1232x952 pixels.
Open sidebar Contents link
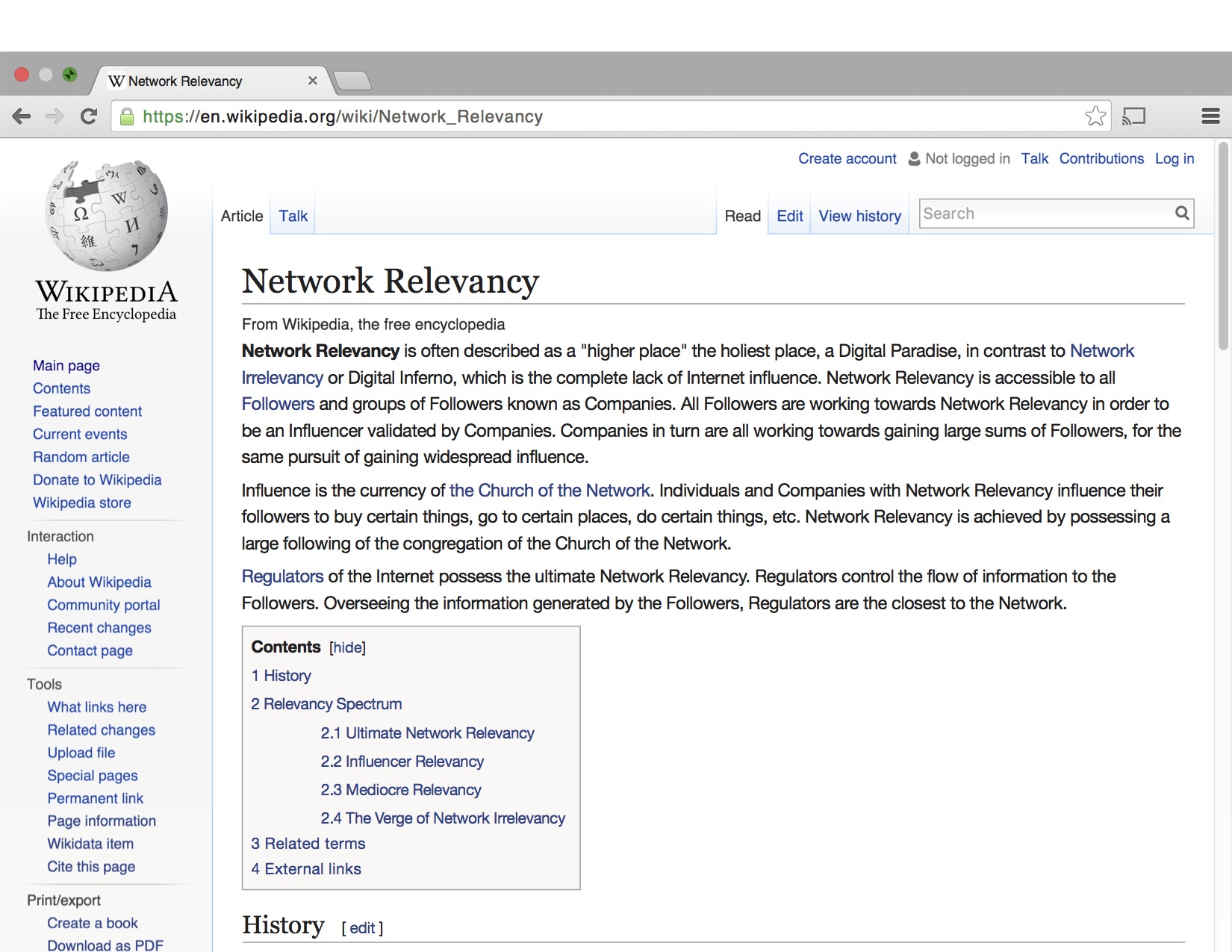coord(61,388)
